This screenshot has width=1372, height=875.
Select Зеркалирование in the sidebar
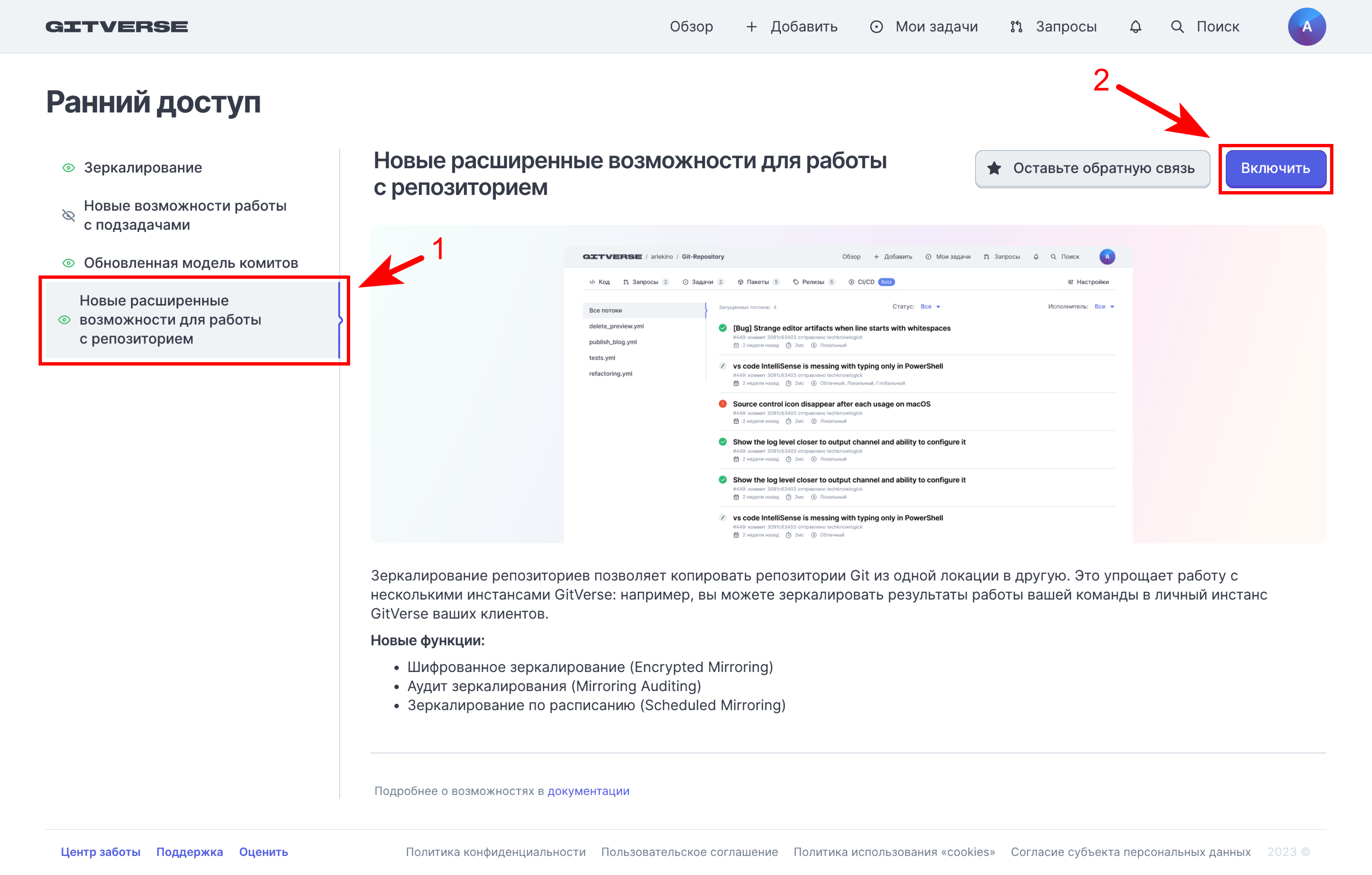click(x=143, y=168)
